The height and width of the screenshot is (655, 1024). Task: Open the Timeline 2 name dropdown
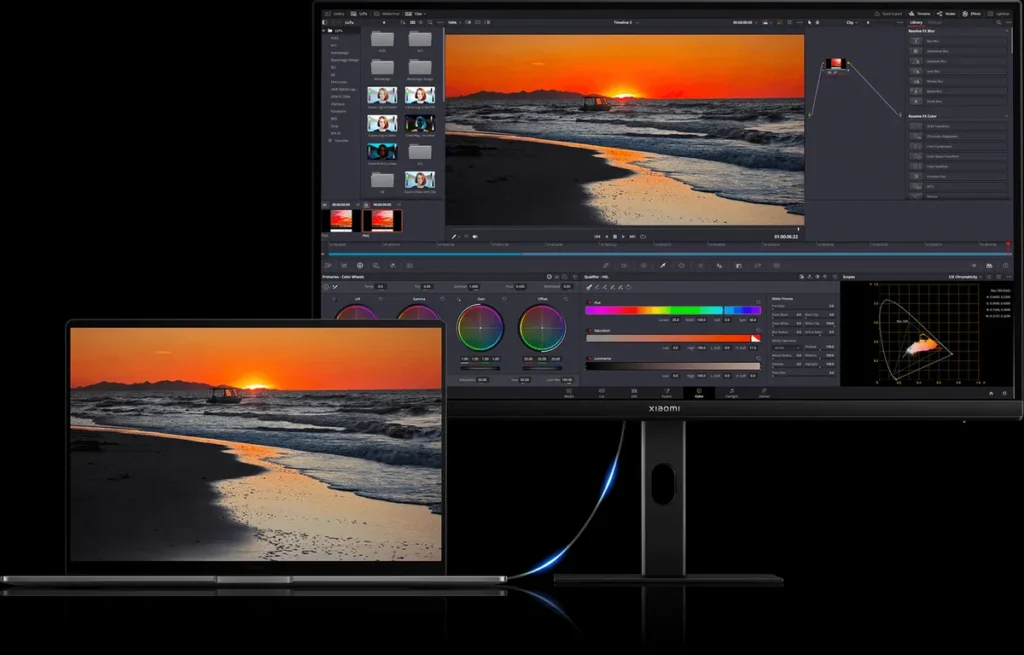point(625,22)
